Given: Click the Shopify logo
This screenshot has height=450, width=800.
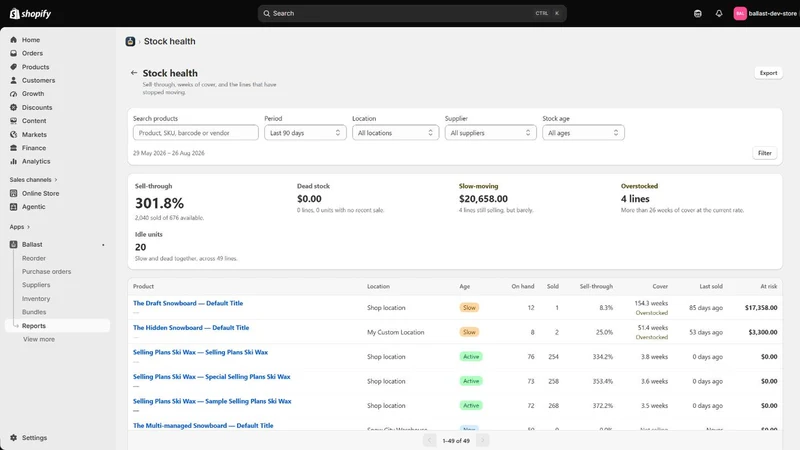Looking at the screenshot, I should click(30, 14).
